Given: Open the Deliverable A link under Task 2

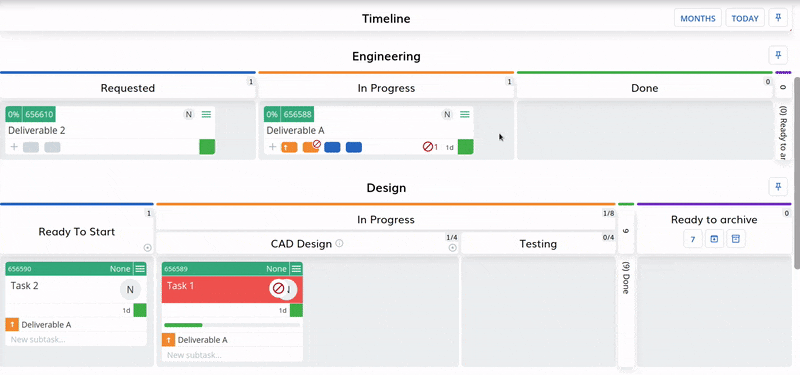Looking at the screenshot, I should click(x=46, y=324).
